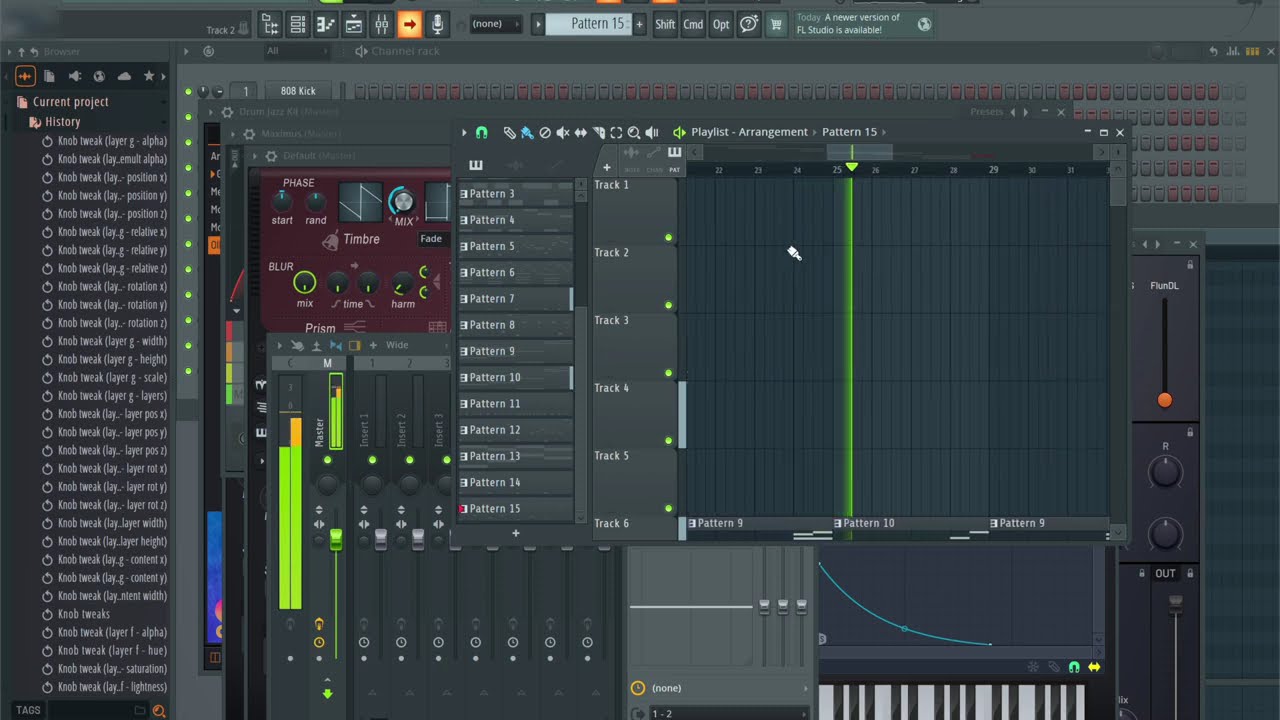Click Pattern 15 in Playlist title breadcrumb
Viewport: 1280px width, 720px height.
click(x=849, y=132)
